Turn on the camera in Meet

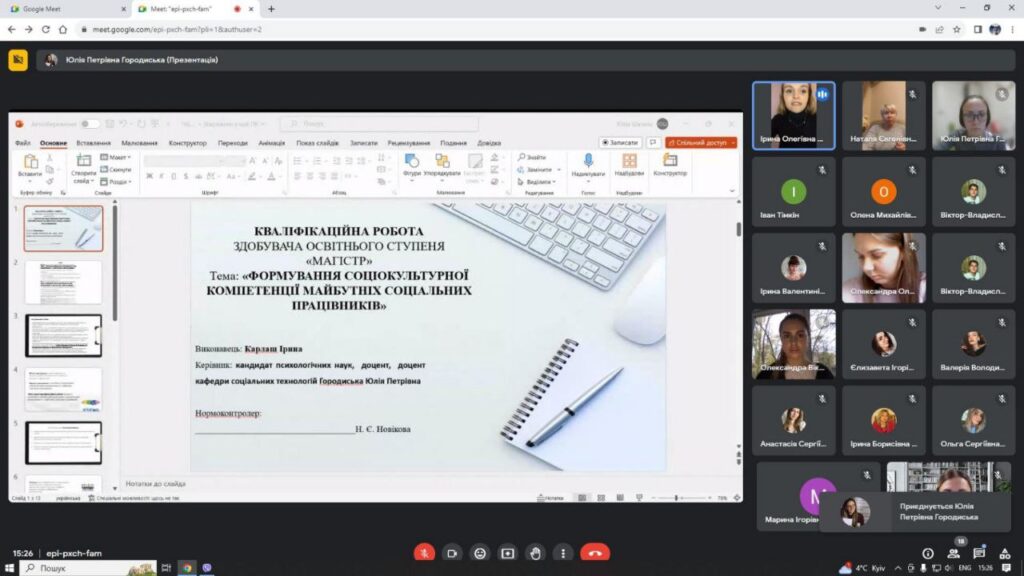click(x=452, y=553)
